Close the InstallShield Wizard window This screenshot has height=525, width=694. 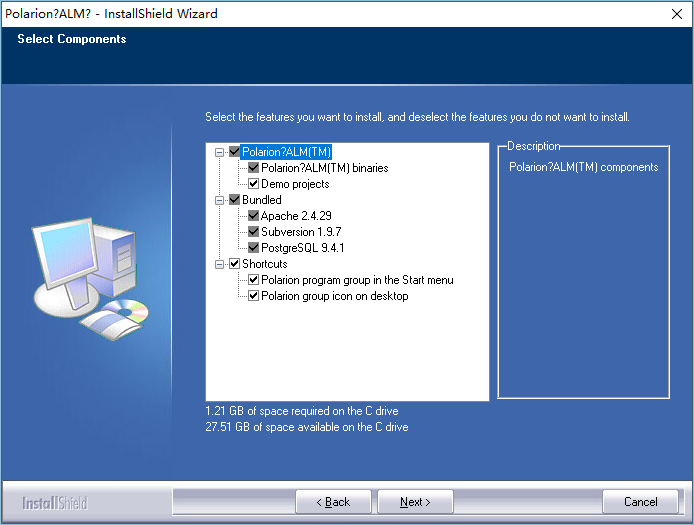pyautogui.click(x=677, y=14)
